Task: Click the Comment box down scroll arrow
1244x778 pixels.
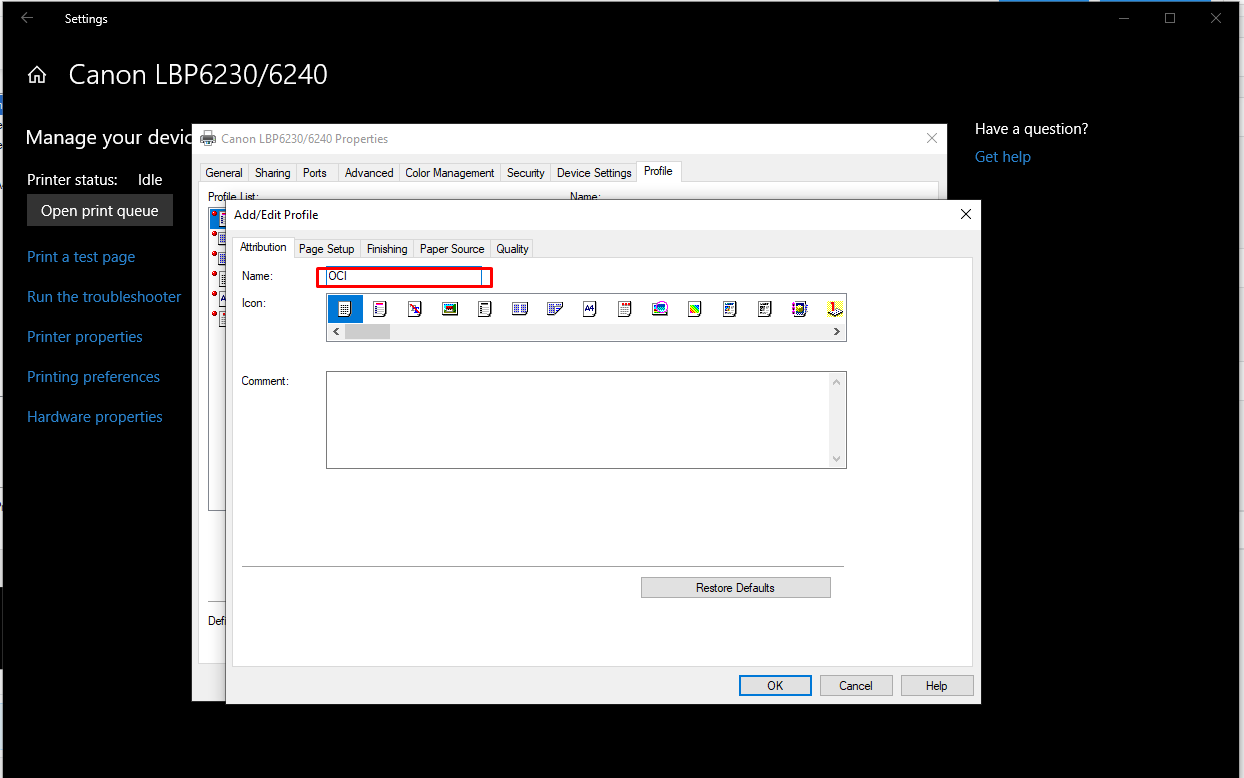Action: [837, 459]
